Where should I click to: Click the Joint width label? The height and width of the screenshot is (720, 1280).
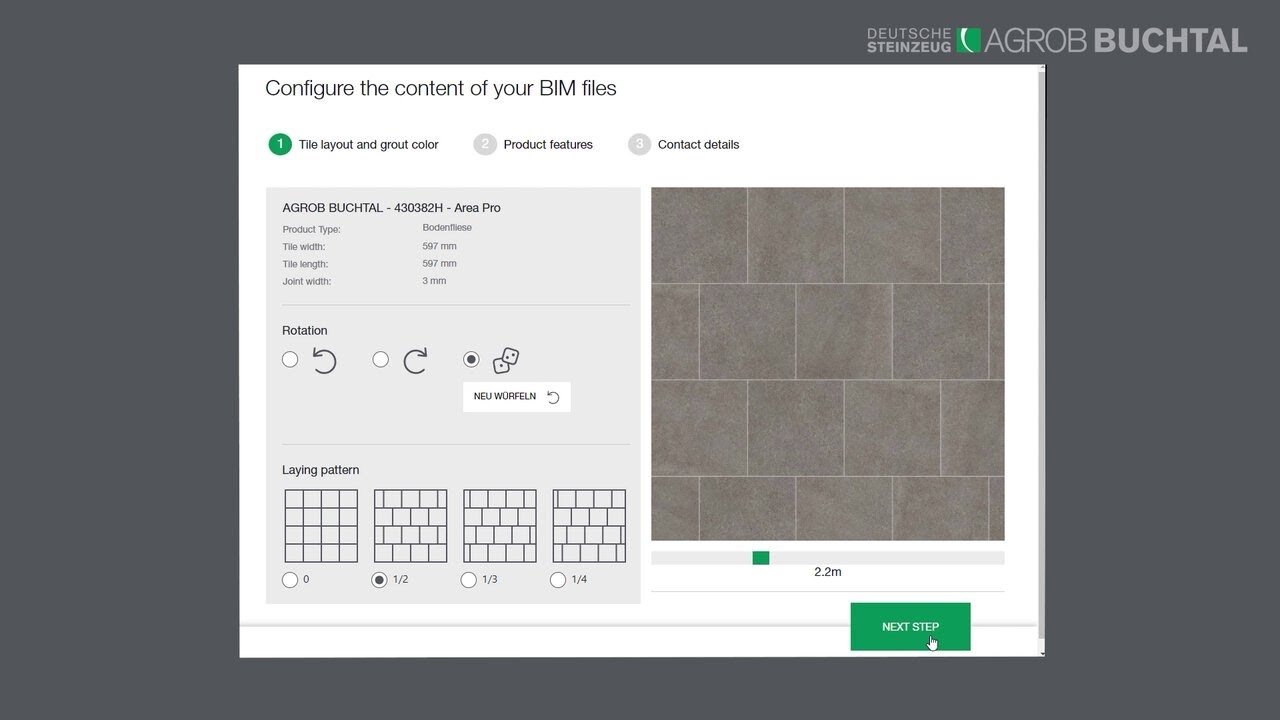point(307,282)
